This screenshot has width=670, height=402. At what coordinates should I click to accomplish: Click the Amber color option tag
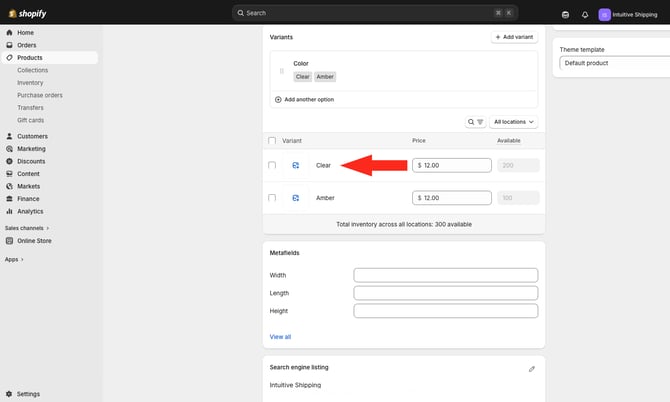tap(325, 76)
